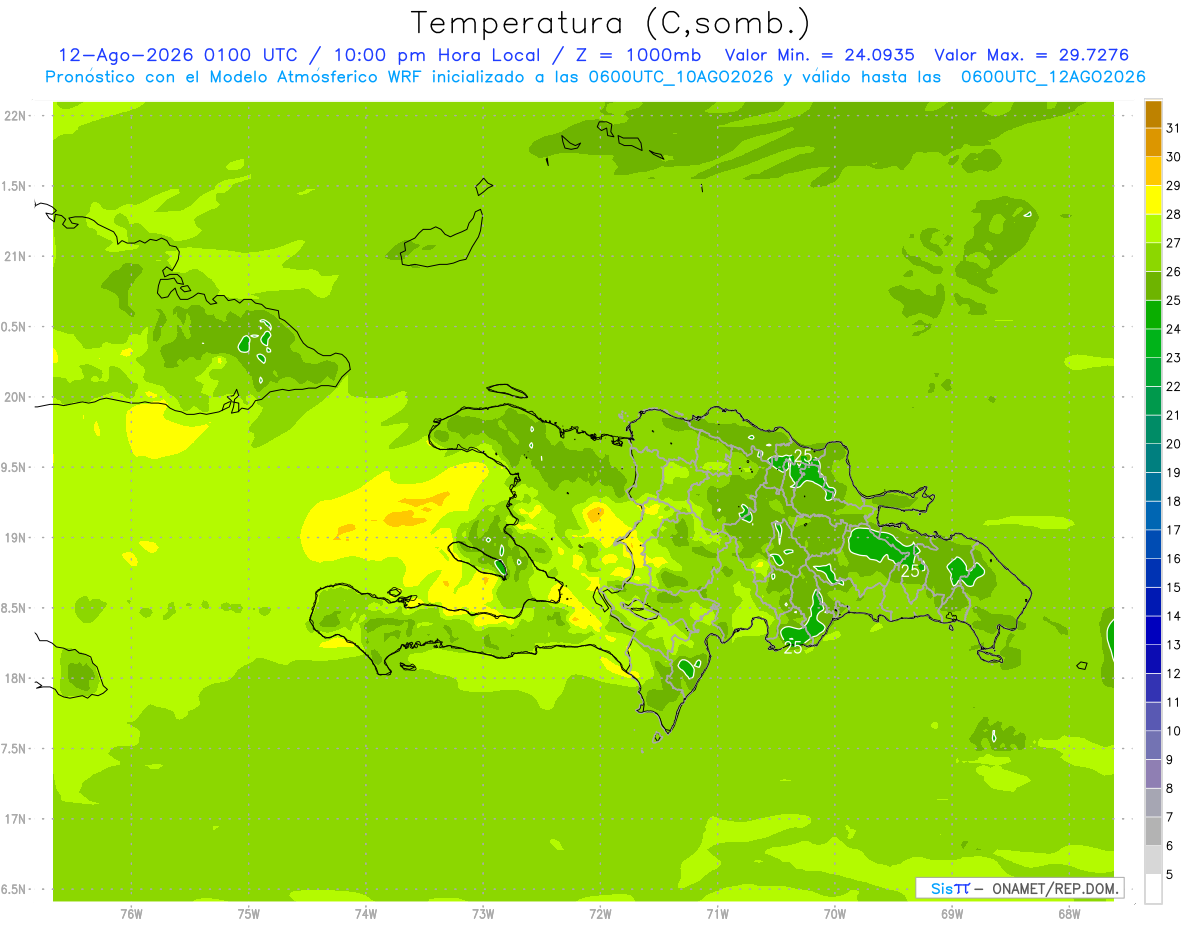Click the '21N' latitude axis label
Viewport: 1200px width, 927px height.
15,256
